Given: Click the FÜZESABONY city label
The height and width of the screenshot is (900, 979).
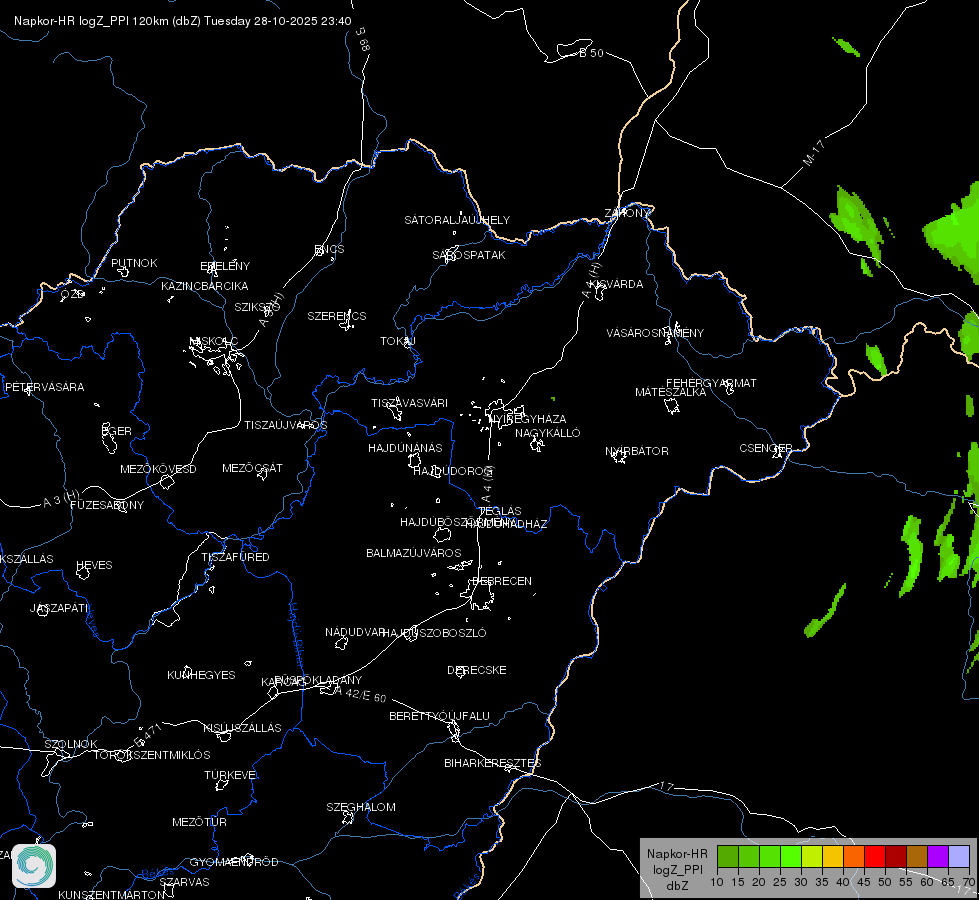Looking at the screenshot, I should (x=107, y=505).
